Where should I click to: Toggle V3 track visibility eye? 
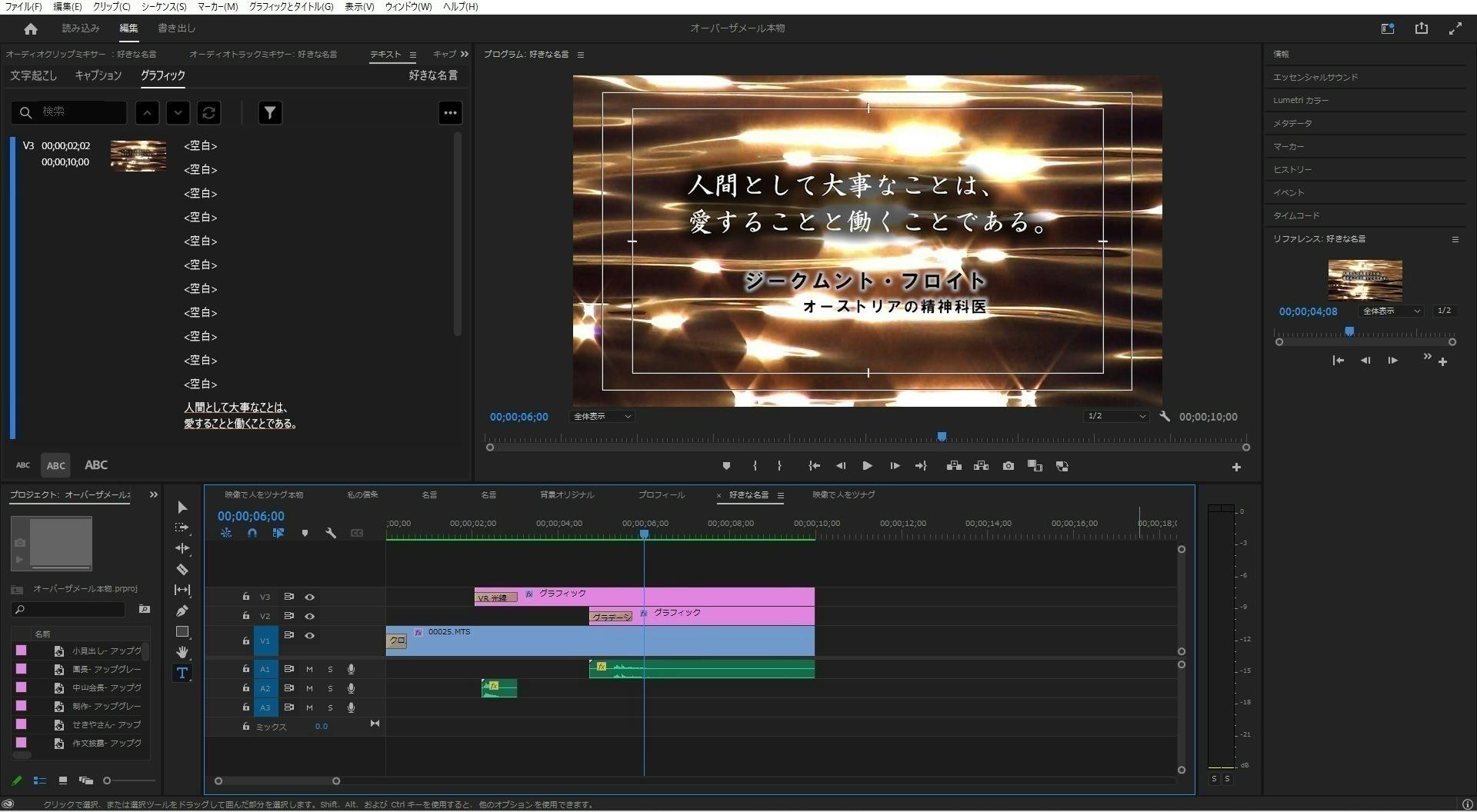(309, 597)
